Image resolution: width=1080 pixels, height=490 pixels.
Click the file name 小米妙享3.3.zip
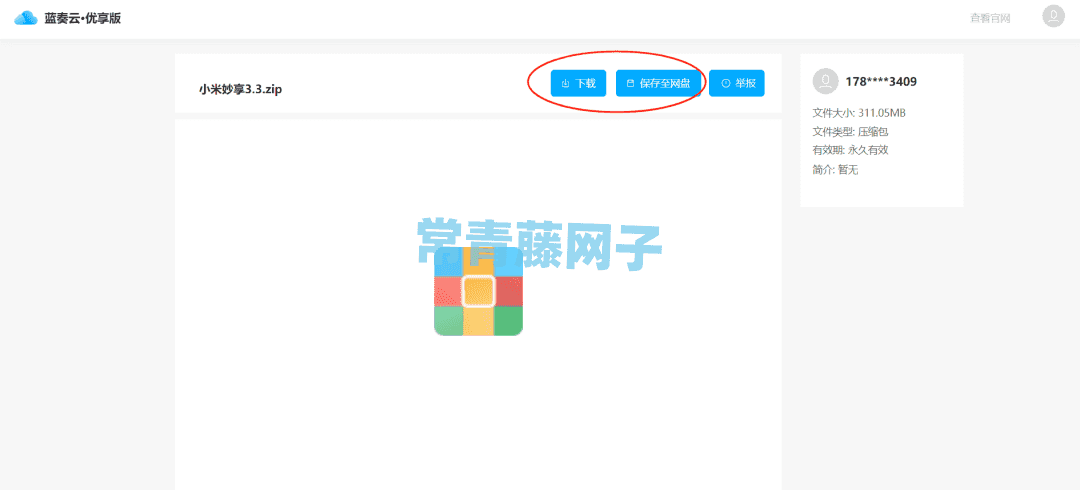240,89
